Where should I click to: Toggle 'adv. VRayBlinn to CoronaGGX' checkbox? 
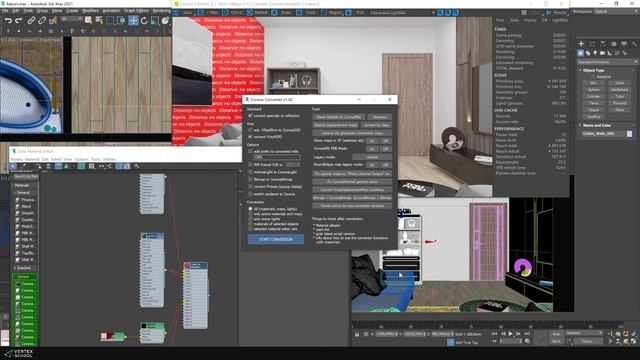click(250, 130)
